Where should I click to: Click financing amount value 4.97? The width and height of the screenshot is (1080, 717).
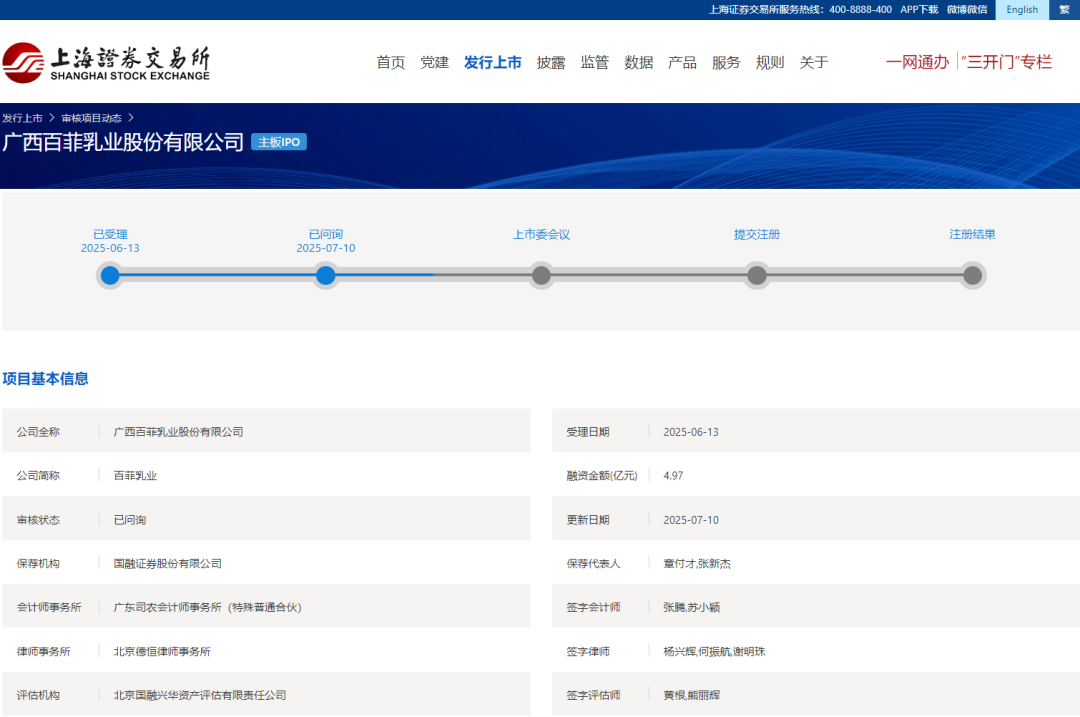[673, 476]
